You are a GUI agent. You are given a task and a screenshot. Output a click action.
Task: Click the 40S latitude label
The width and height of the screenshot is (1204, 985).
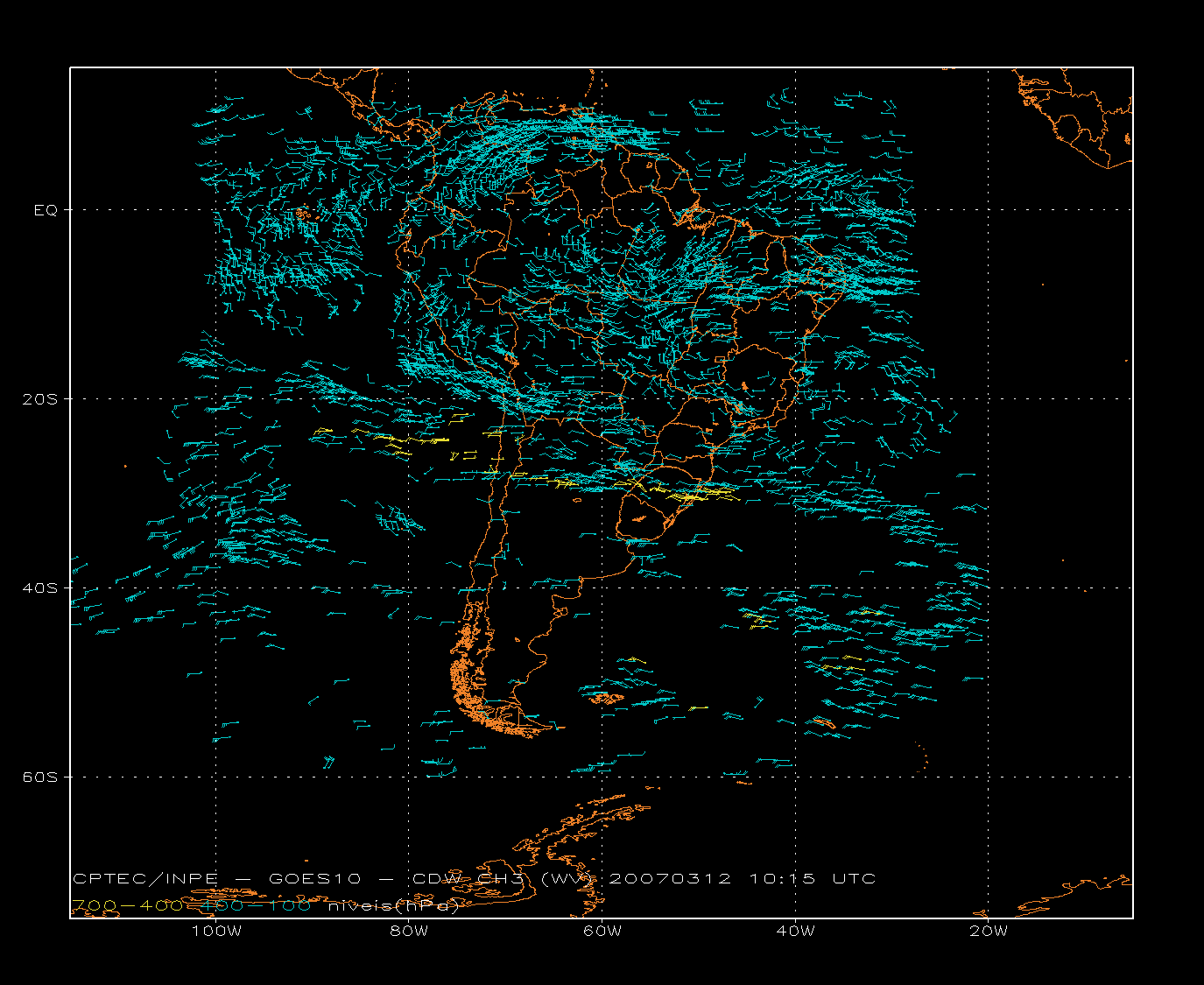[39, 587]
